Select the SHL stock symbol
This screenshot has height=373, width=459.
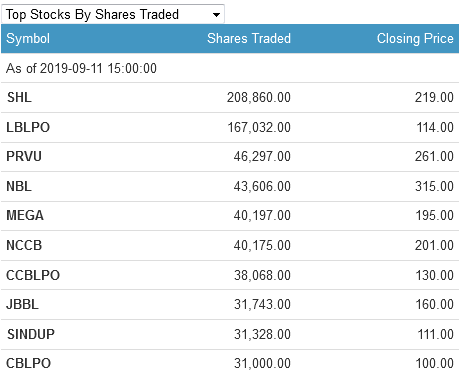coord(19,97)
